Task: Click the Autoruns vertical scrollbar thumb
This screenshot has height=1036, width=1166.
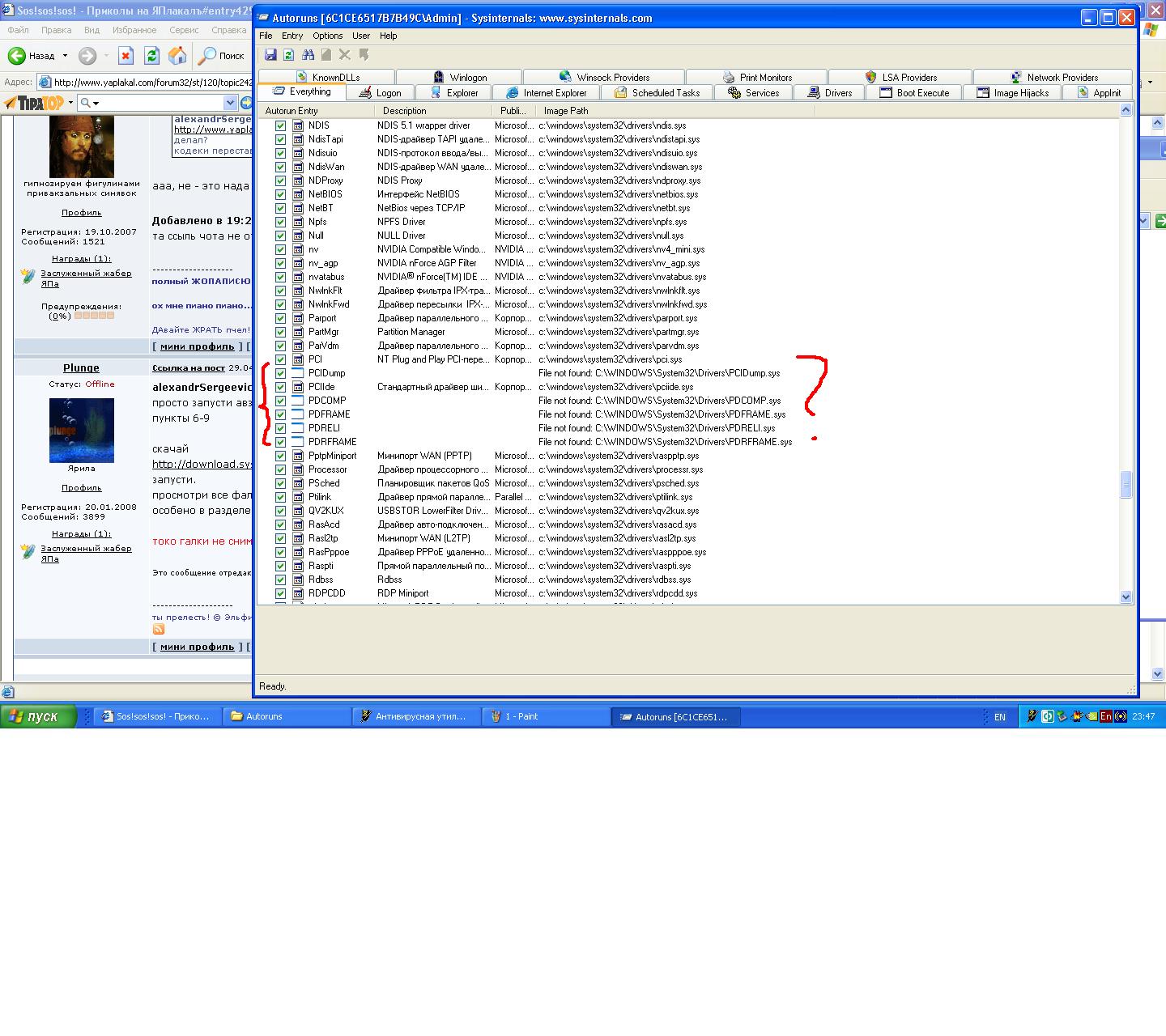Action: [x=1126, y=484]
